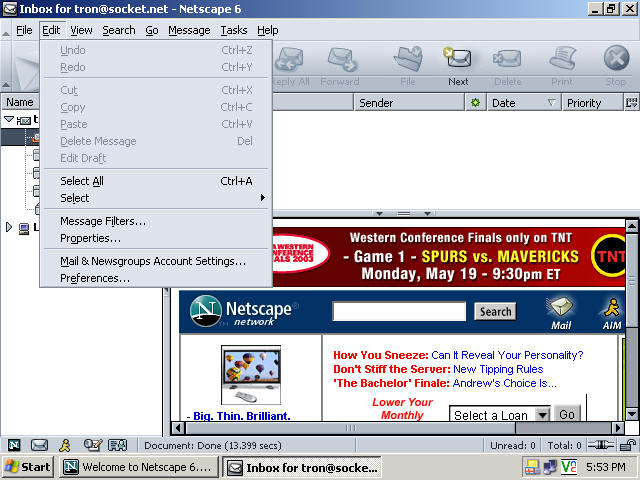Click the online/offline plug icon
Image resolution: width=640 pixels, height=480 pixels.
pos(600,445)
